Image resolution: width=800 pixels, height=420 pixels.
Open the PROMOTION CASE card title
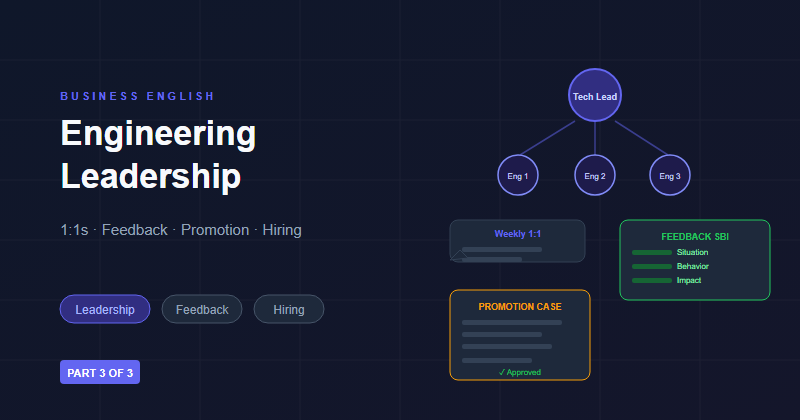click(x=520, y=307)
